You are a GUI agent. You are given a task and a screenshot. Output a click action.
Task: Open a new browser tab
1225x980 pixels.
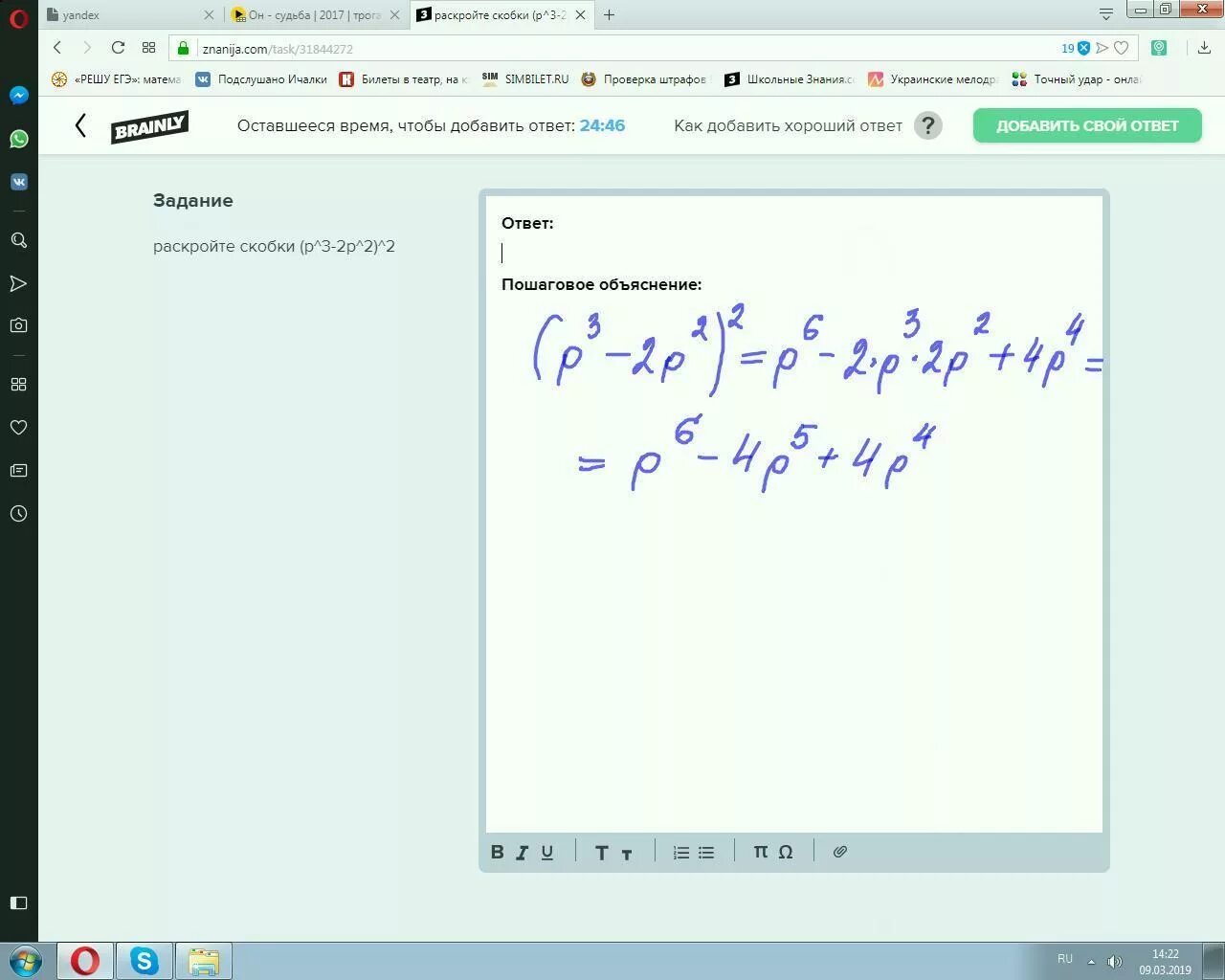609,15
